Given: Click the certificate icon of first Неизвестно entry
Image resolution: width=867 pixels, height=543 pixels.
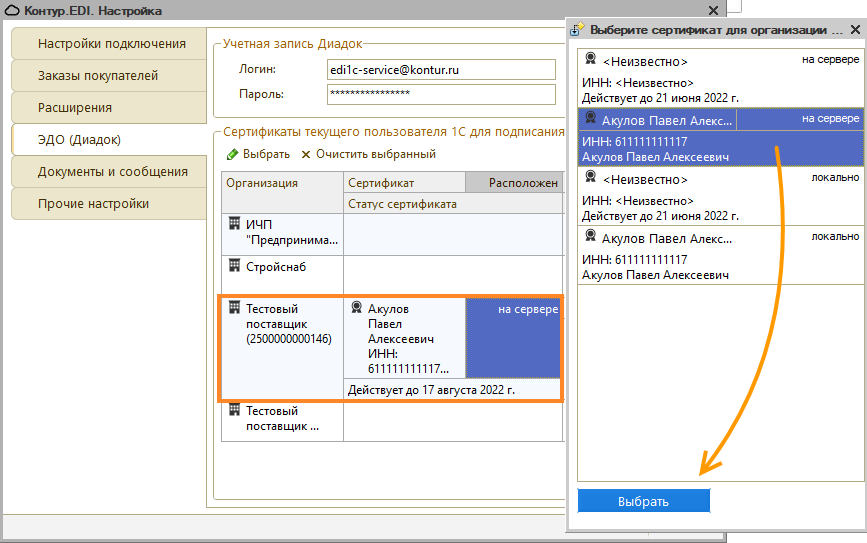Looking at the screenshot, I should 591,59.
